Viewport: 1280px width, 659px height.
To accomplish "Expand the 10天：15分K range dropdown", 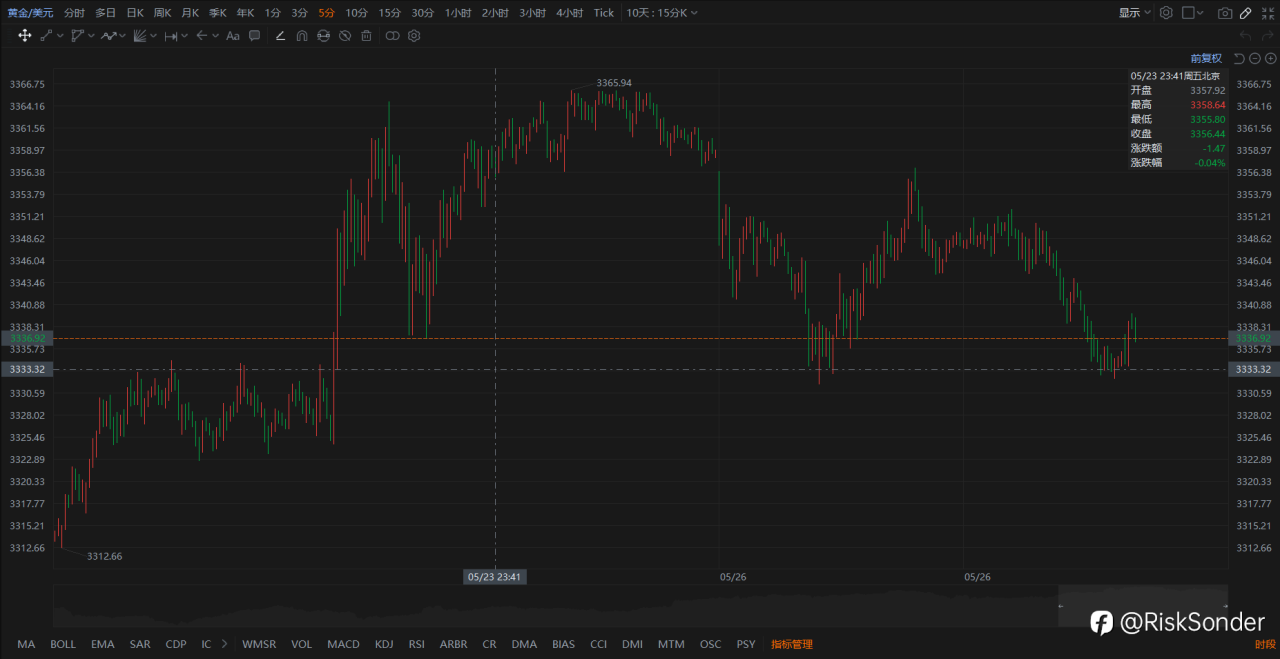I will (662, 13).
